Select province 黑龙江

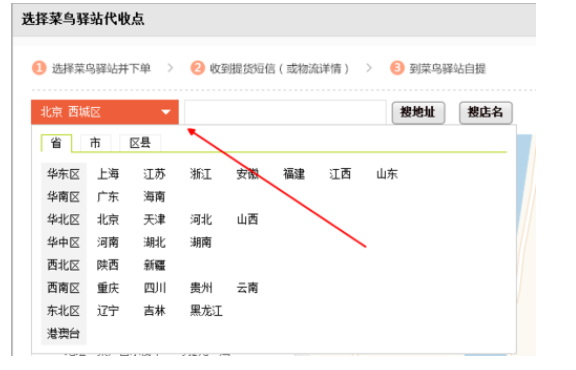206,311
